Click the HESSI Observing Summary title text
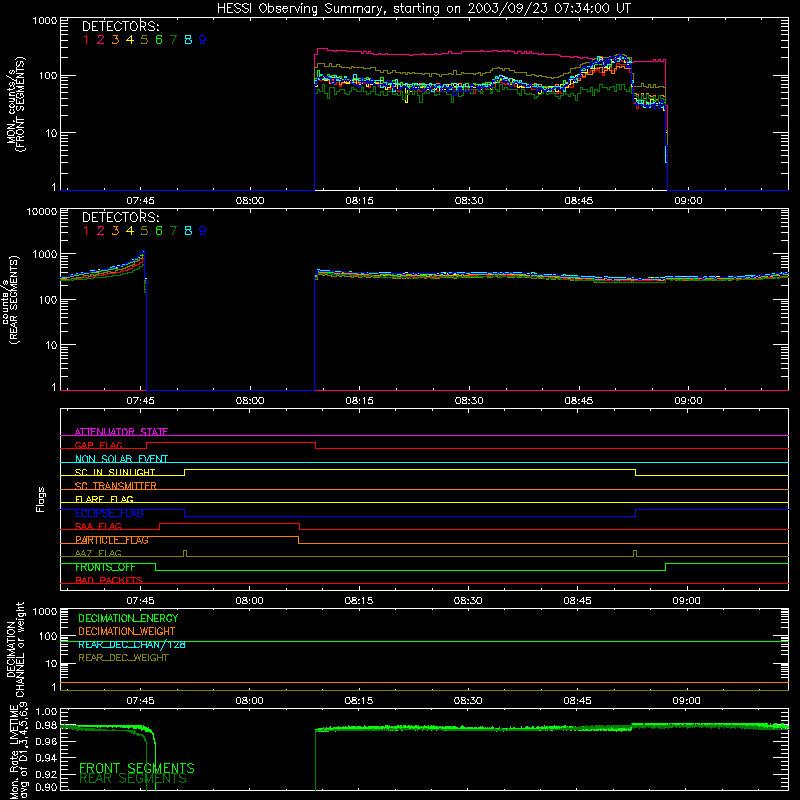This screenshot has height=800, width=800. click(x=423, y=9)
